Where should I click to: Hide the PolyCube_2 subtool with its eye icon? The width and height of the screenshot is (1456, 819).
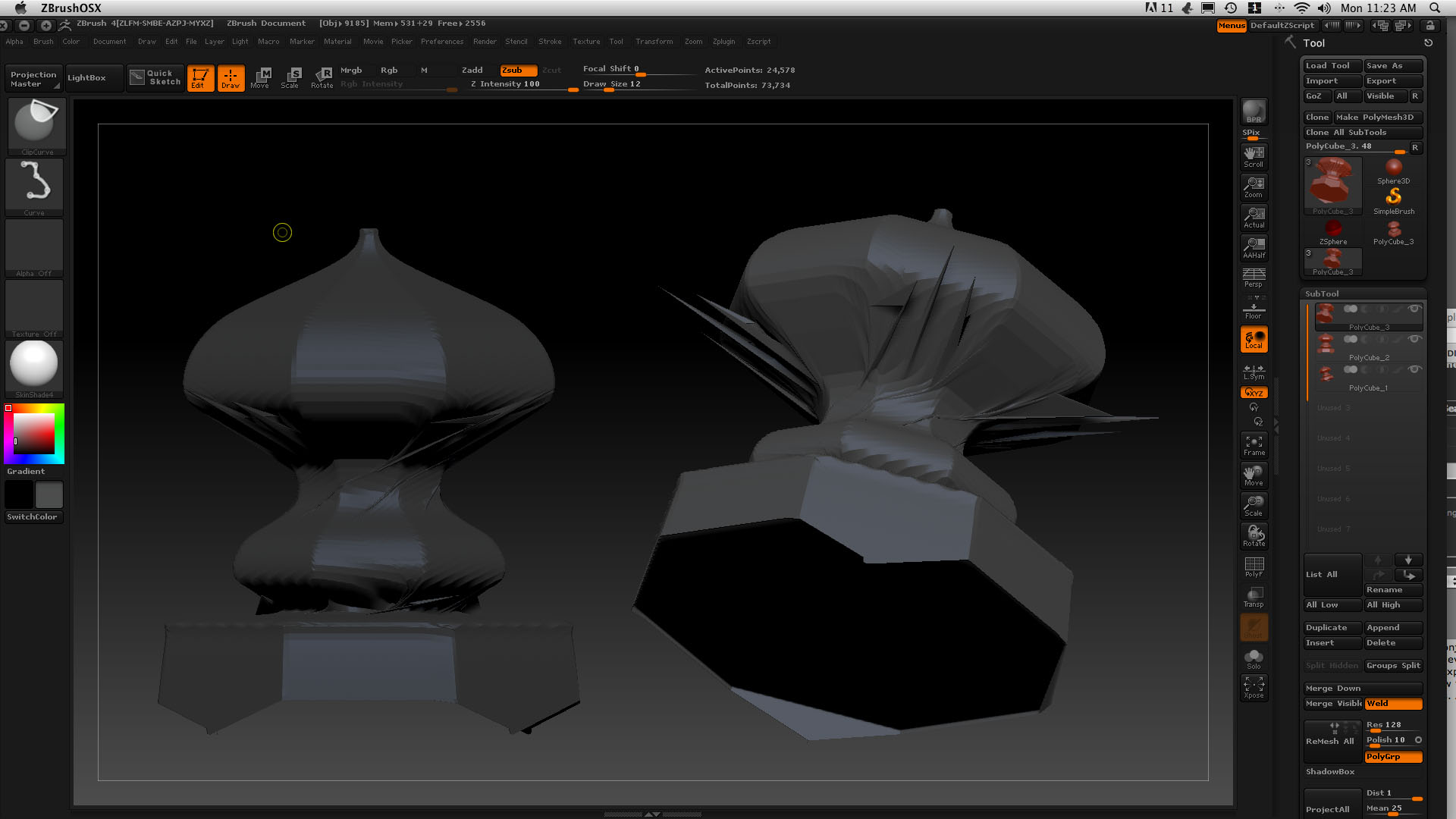click(x=1415, y=339)
